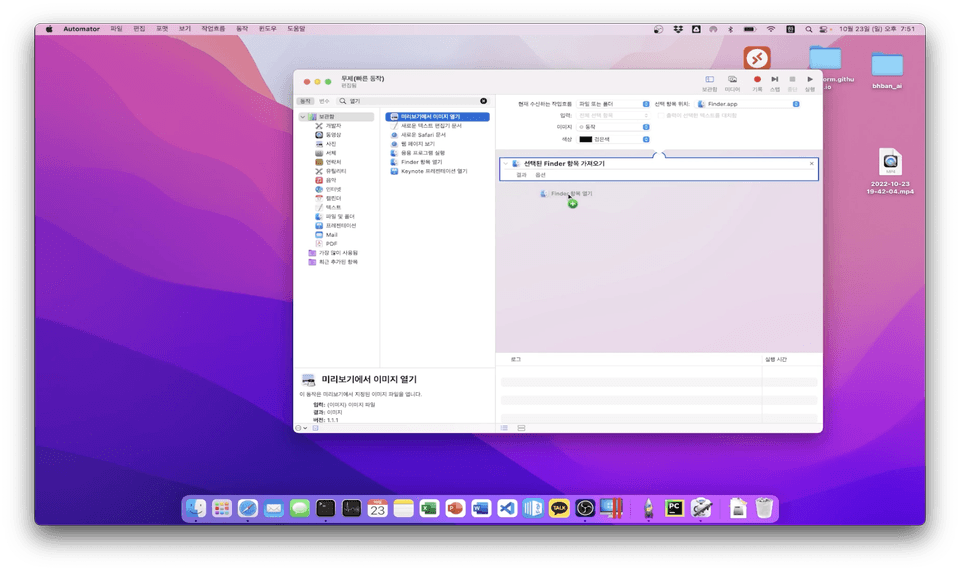
Task: Enable the disabled 출력이 선택된 텍스트를 대치함 checkbox
Action: (x=661, y=115)
